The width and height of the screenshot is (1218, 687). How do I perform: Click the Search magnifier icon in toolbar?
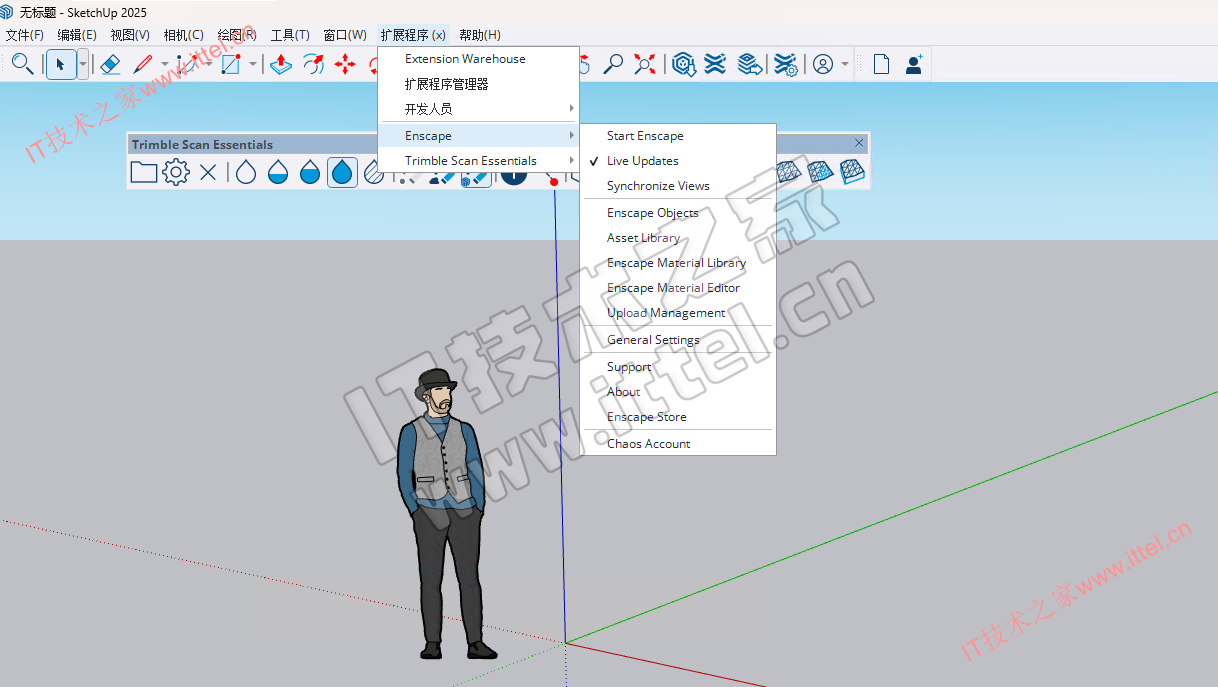click(x=22, y=65)
